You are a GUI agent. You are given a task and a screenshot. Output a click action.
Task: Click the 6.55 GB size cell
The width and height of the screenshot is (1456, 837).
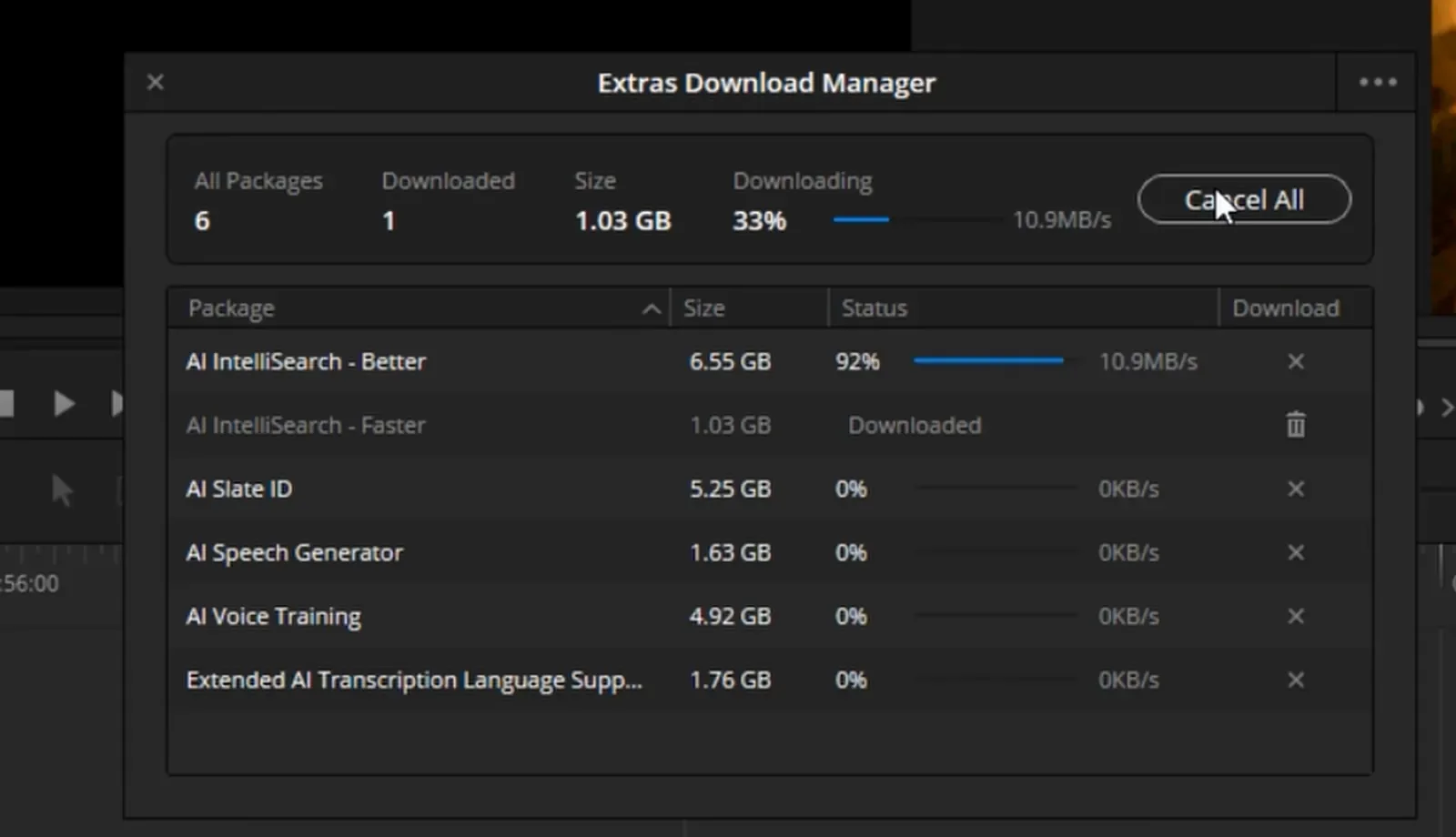coord(730,361)
